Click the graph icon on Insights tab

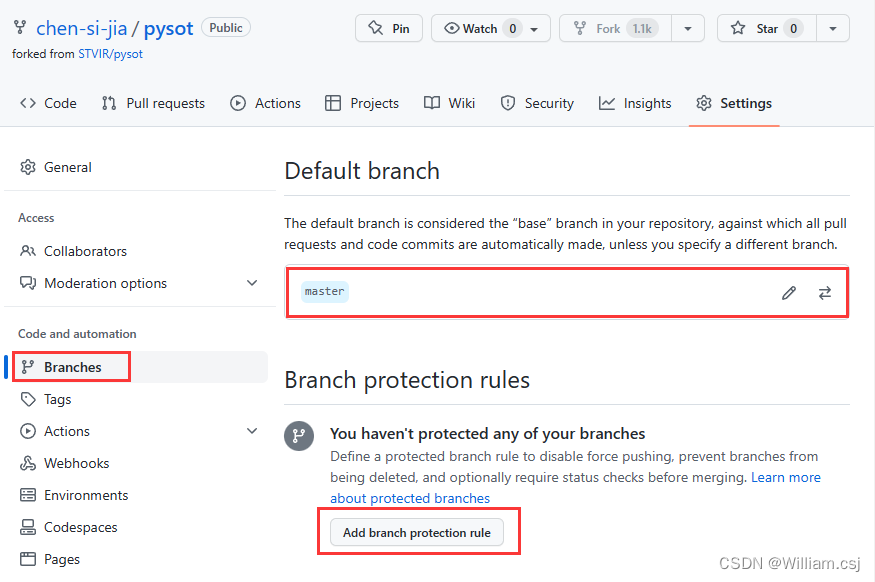tap(607, 103)
